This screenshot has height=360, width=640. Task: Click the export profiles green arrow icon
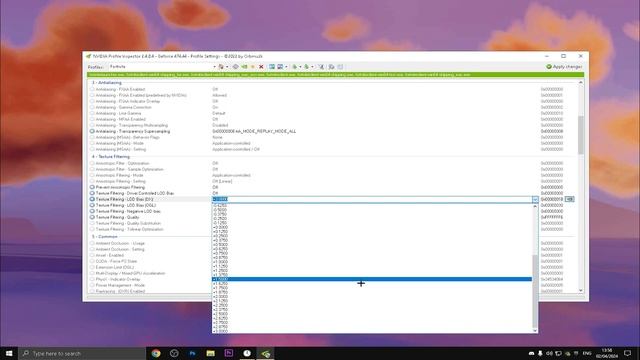coord(294,67)
